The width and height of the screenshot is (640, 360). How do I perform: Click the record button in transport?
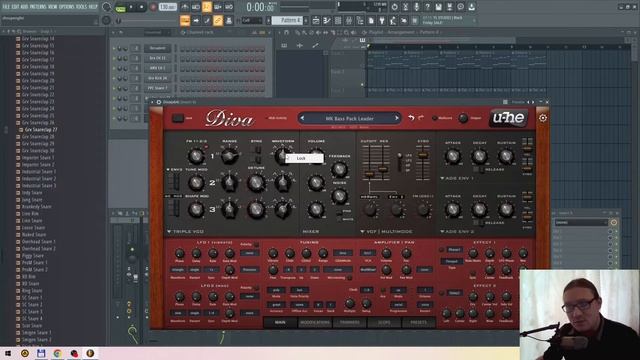tap(153, 7)
